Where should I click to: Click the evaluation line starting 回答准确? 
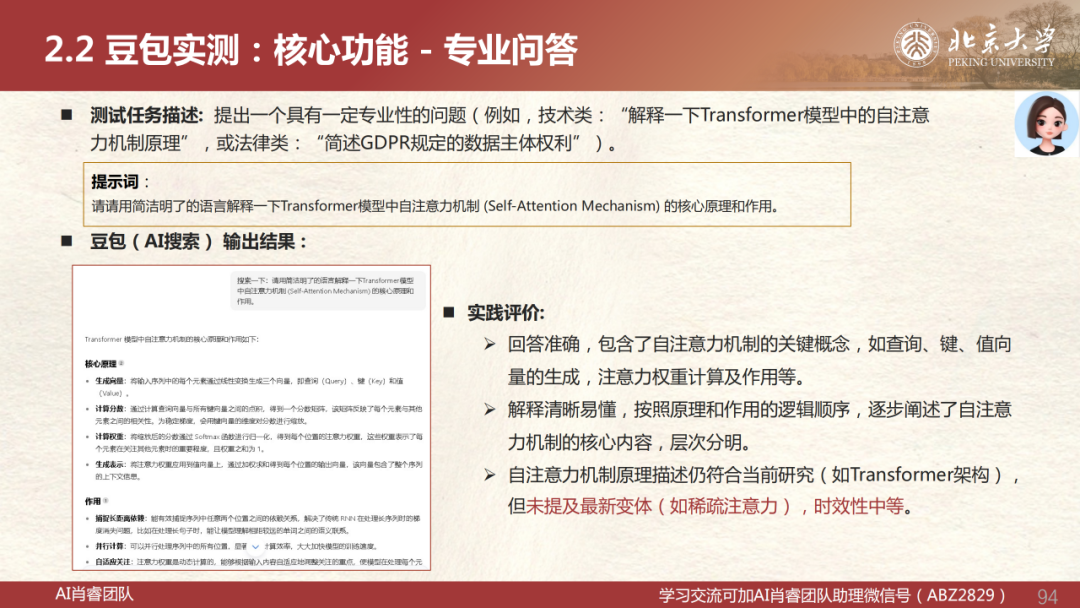[759, 360]
